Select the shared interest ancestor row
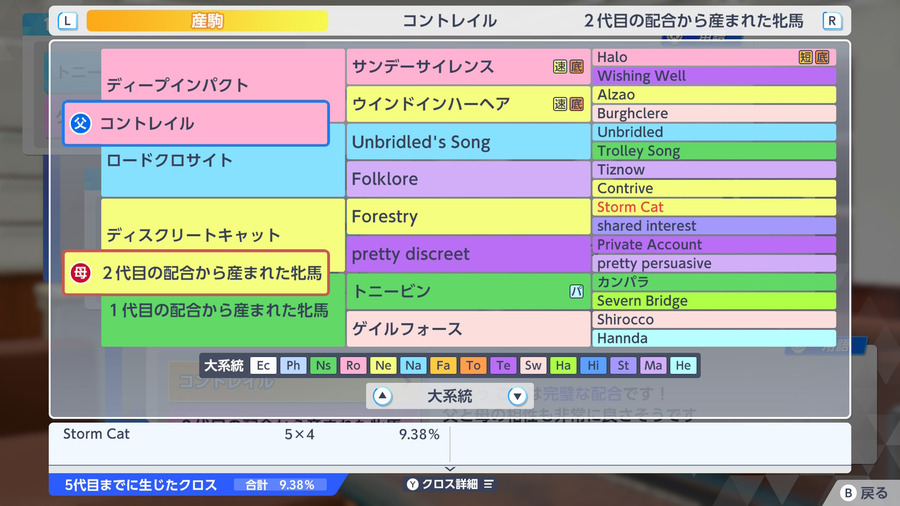Viewport: 900px width, 506px height. (x=714, y=225)
